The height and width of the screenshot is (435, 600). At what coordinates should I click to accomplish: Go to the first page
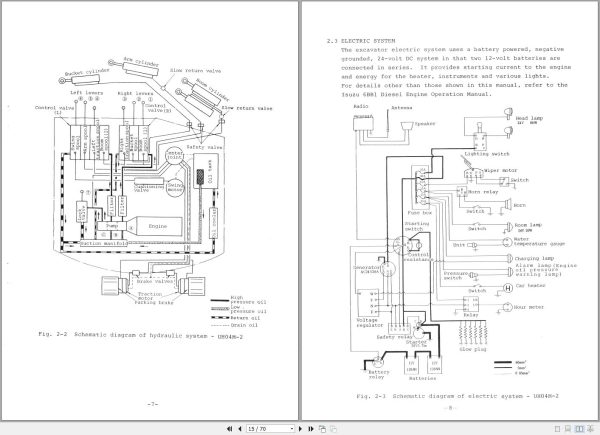(x=229, y=429)
